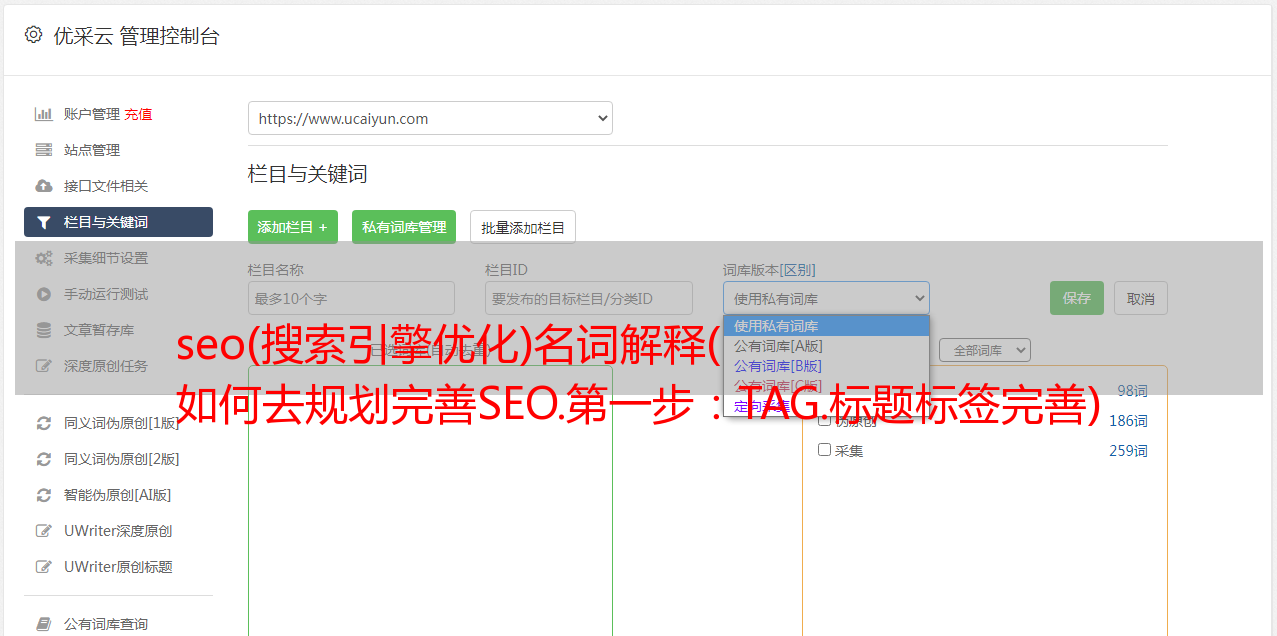
Task: Open 账户管理 via its bar chart icon
Action: pyautogui.click(x=44, y=114)
